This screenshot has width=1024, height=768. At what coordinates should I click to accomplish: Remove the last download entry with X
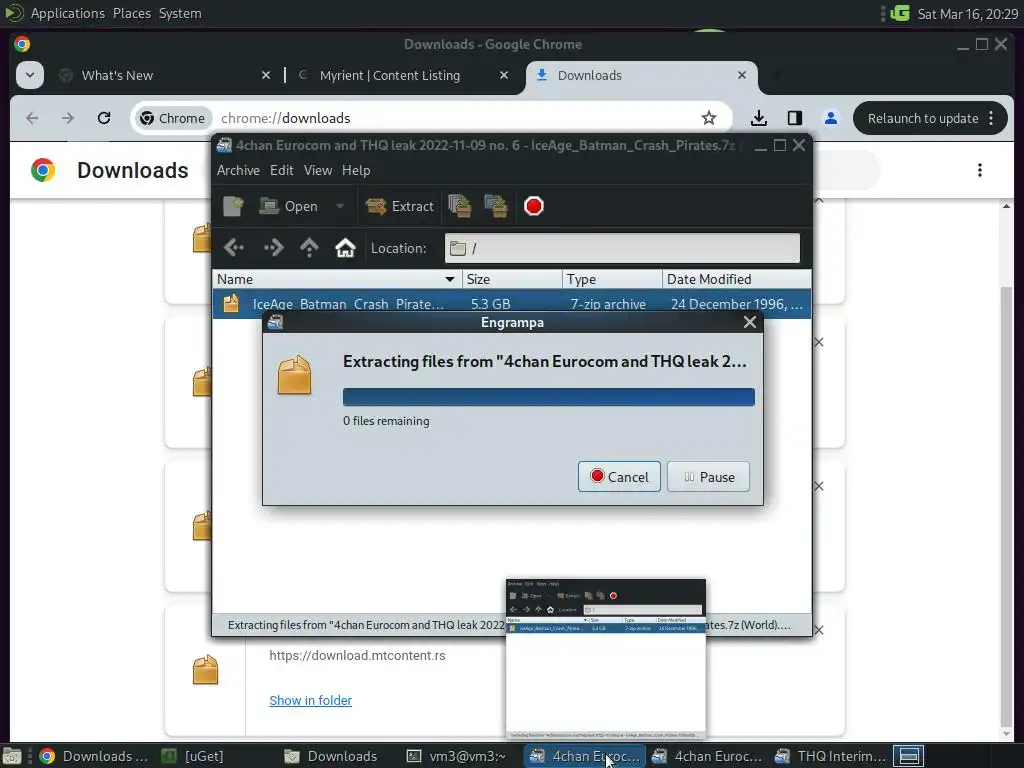click(x=819, y=630)
